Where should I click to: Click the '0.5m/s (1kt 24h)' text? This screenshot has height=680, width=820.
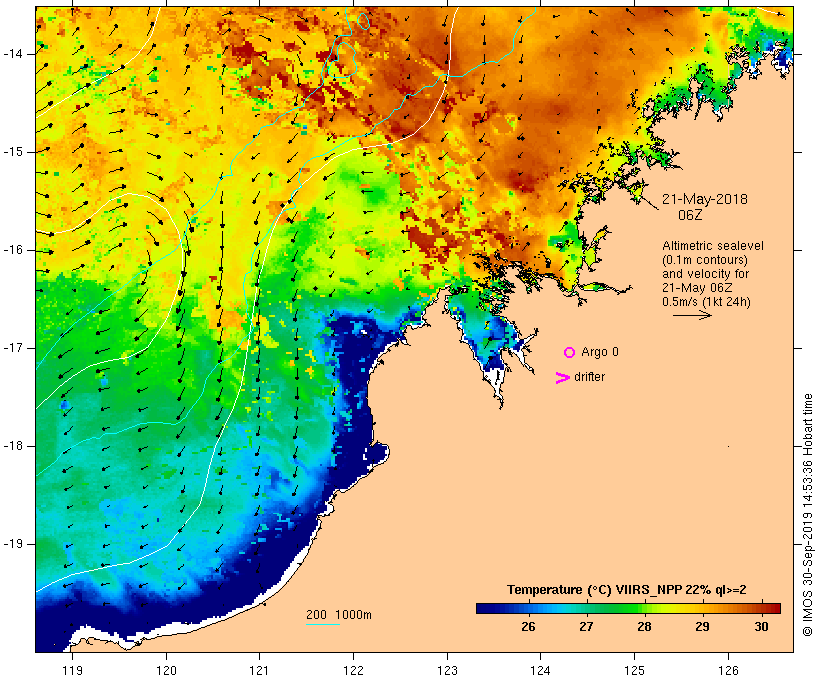tap(706, 302)
